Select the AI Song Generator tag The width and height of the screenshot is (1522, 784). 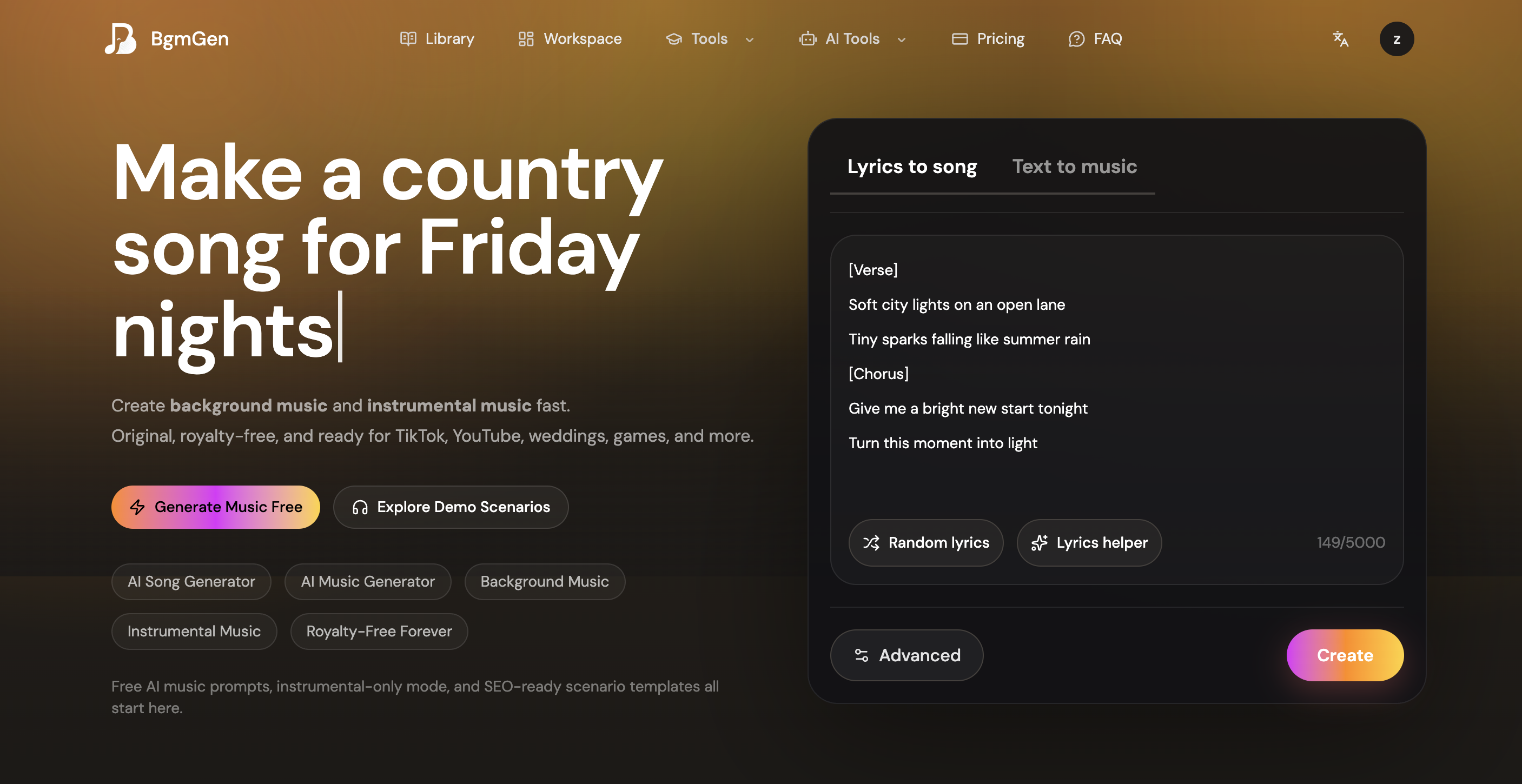pos(191,582)
